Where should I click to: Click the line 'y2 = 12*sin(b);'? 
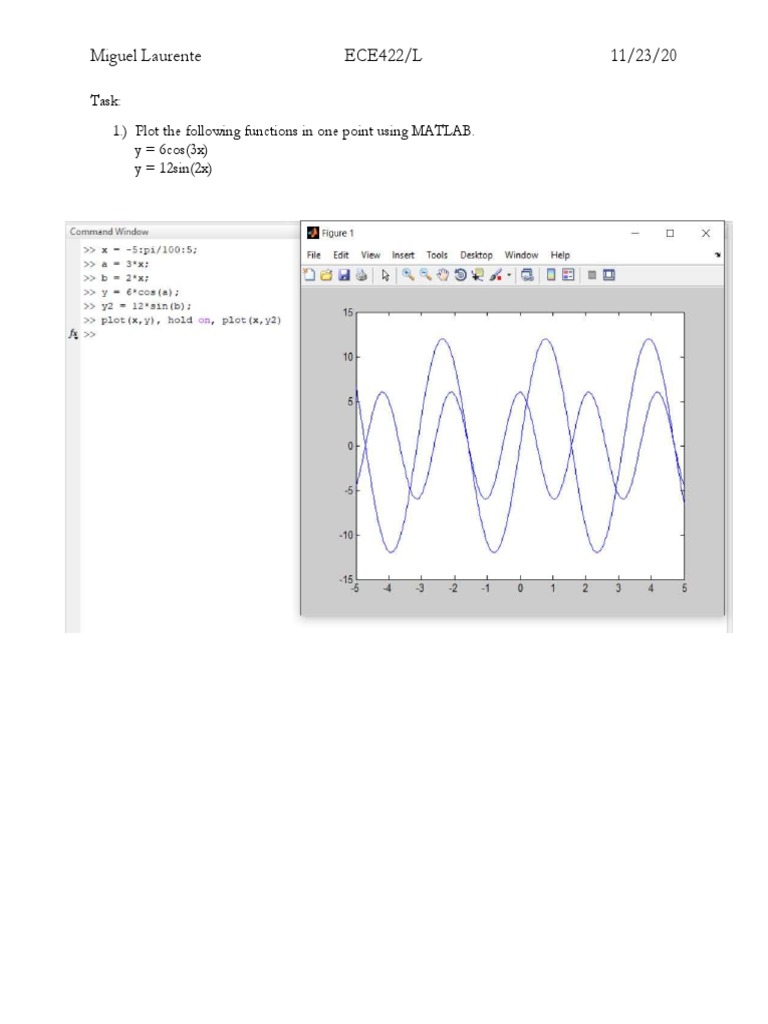(x=146, y=306)
